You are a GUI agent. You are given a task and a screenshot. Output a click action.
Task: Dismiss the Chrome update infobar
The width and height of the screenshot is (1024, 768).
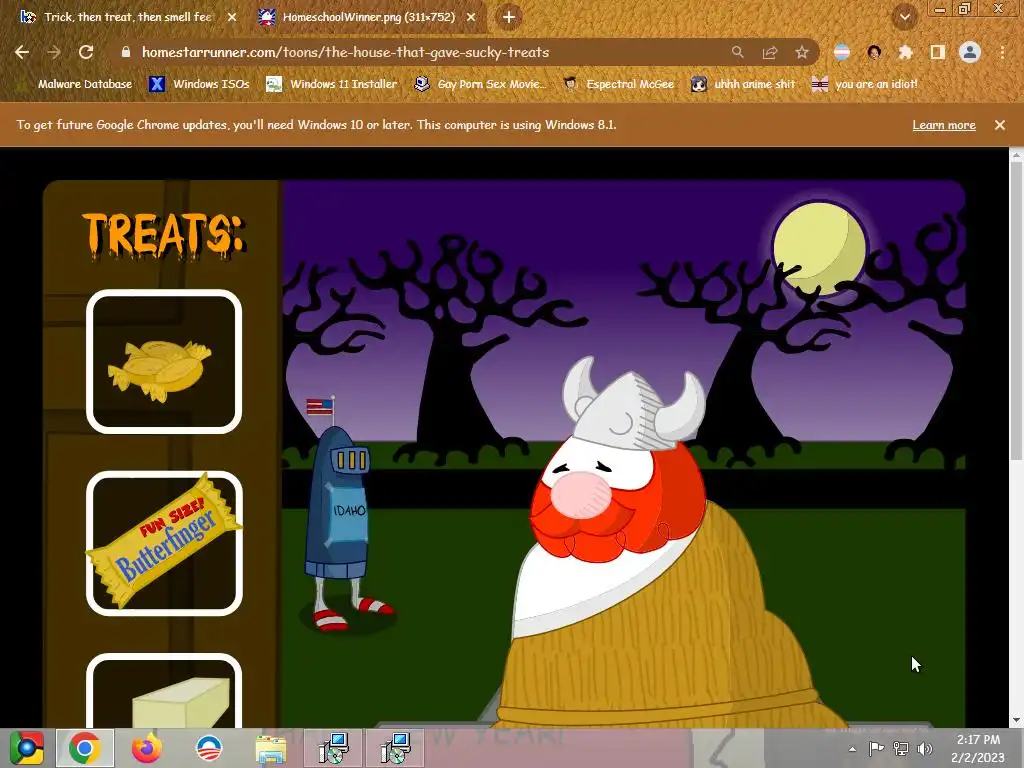1000,125
